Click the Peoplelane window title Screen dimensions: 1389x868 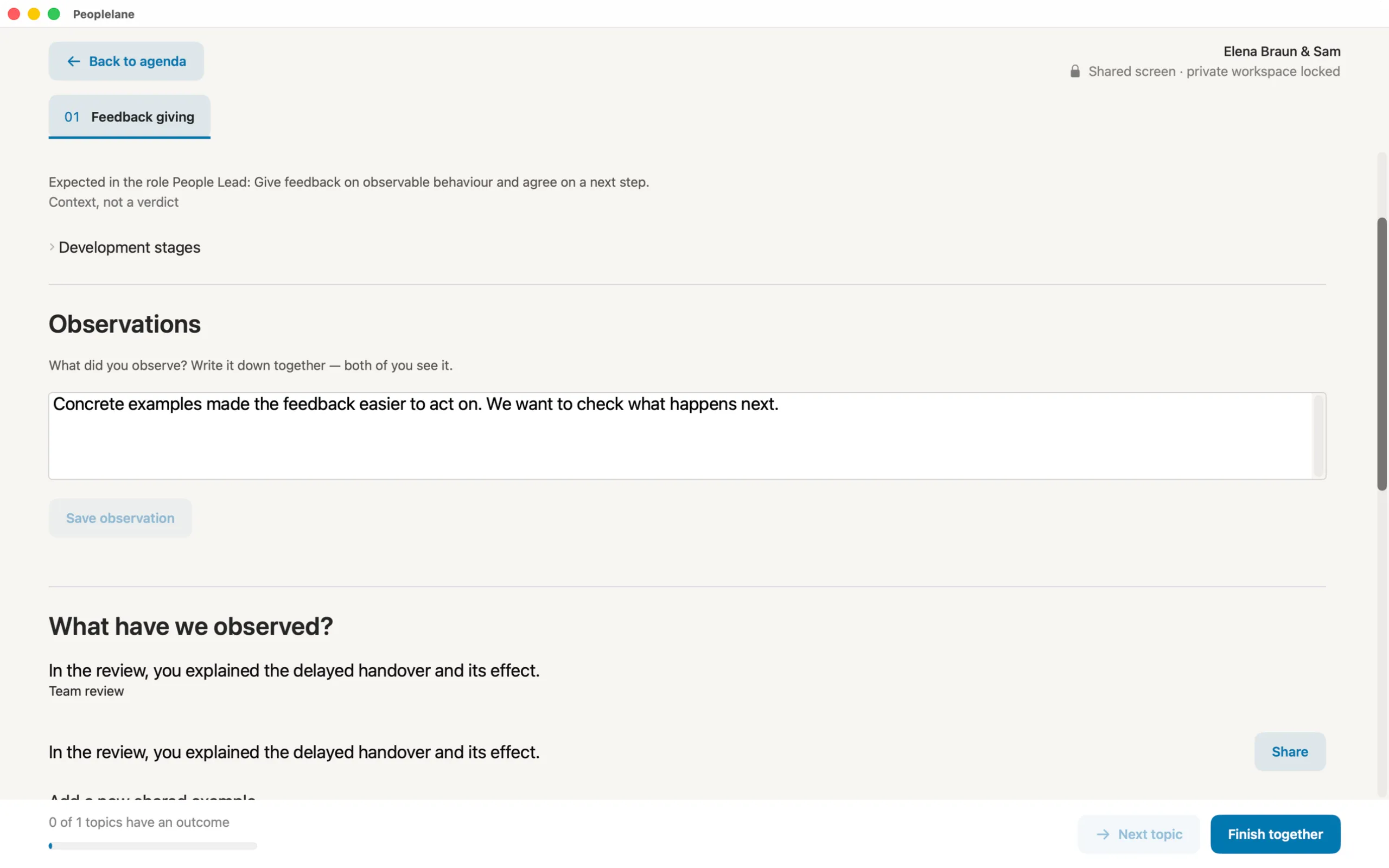[x=103, y=14]
